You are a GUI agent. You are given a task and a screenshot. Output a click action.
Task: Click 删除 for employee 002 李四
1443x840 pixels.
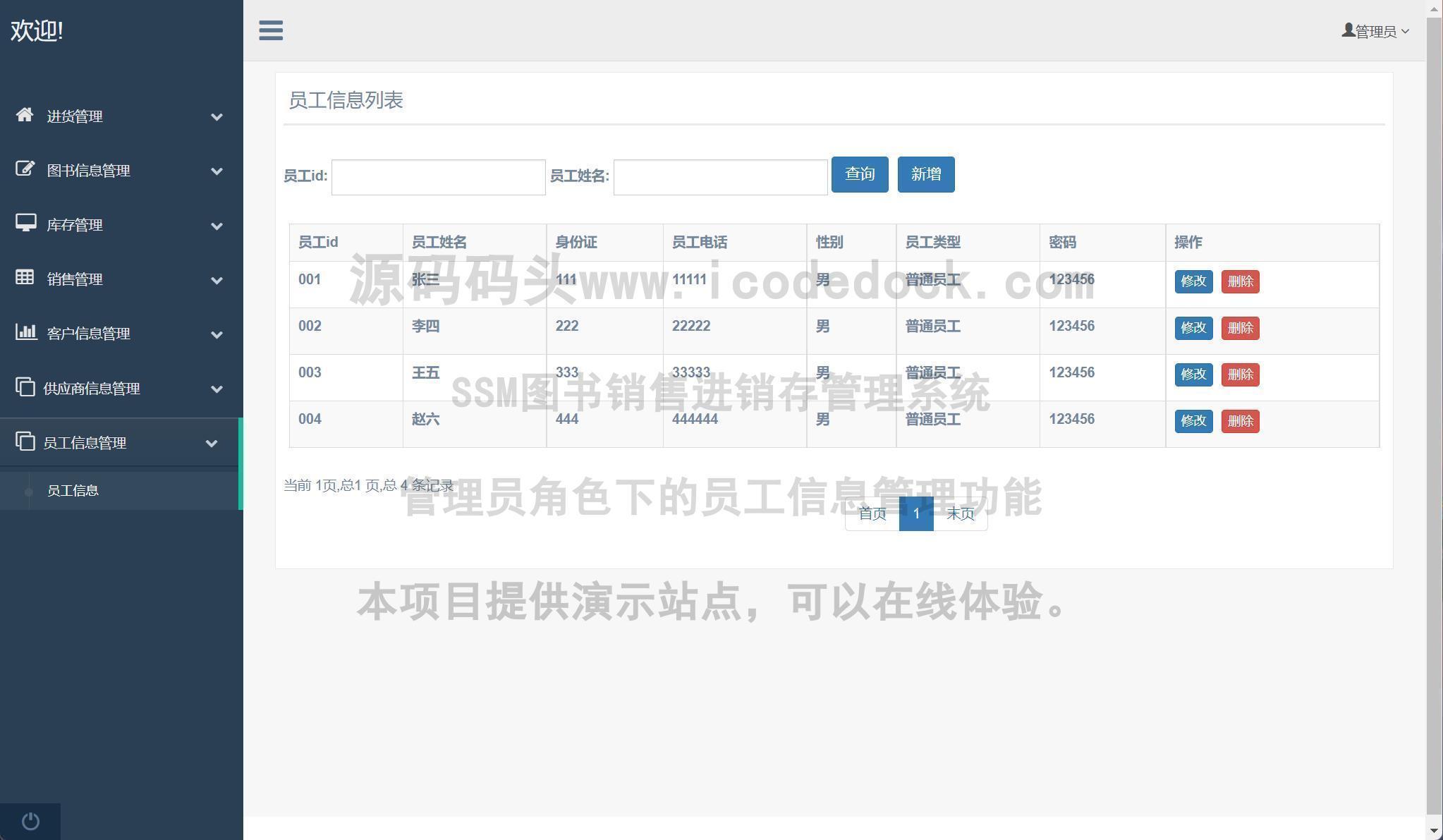click(1240, 328)
